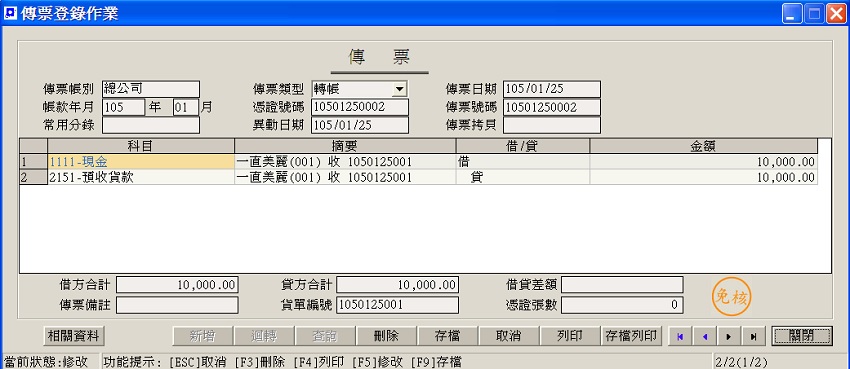
Task: Print using the 列印 button
Action: click(x=570, y=336)
